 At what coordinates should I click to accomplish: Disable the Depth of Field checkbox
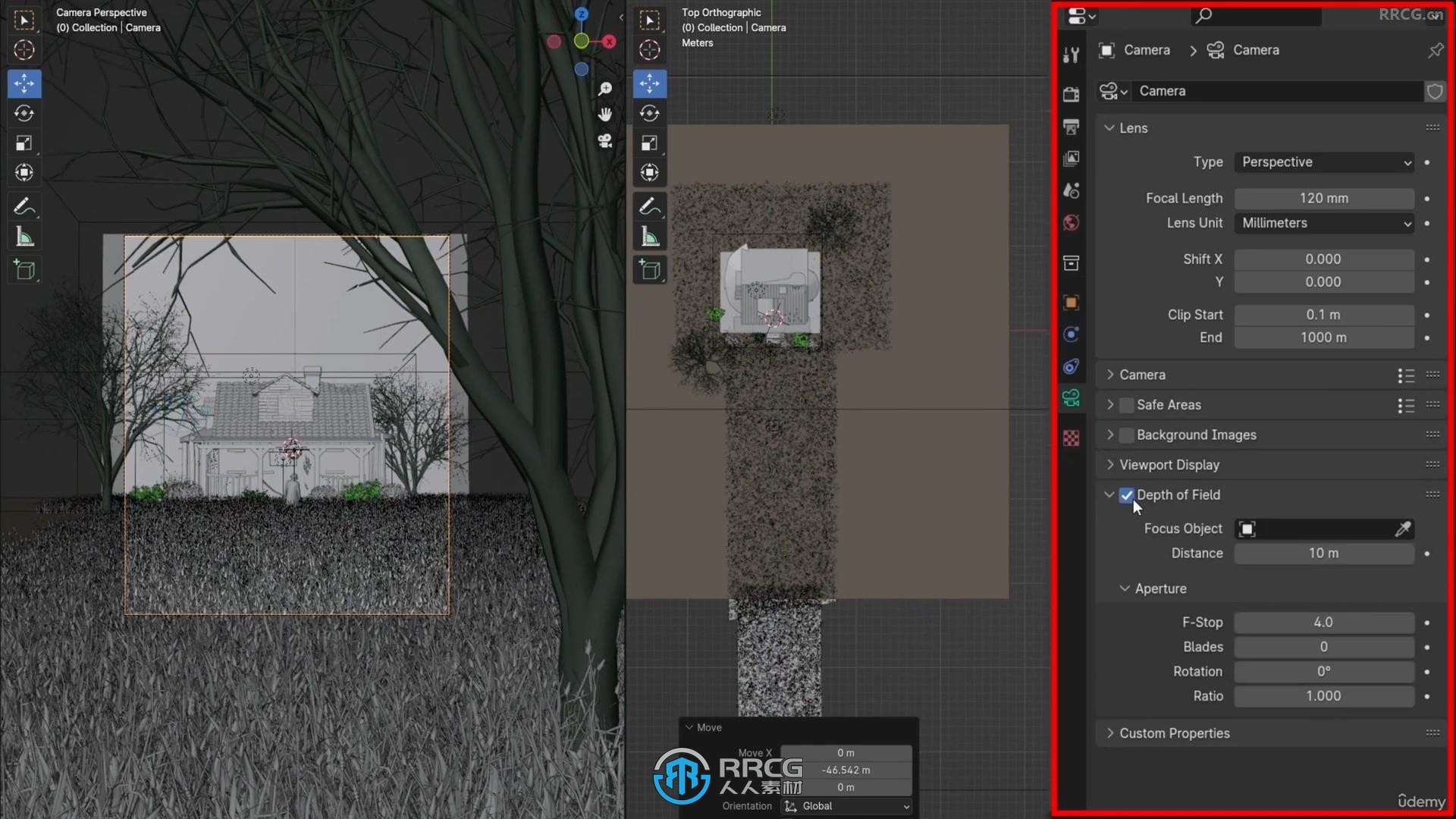1127,495
